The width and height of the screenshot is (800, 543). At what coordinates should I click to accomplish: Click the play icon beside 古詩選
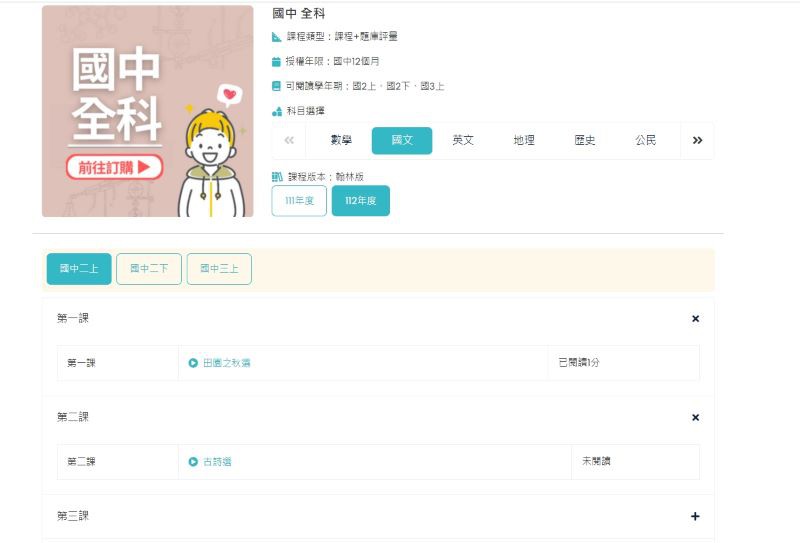(x=193, y=462)
